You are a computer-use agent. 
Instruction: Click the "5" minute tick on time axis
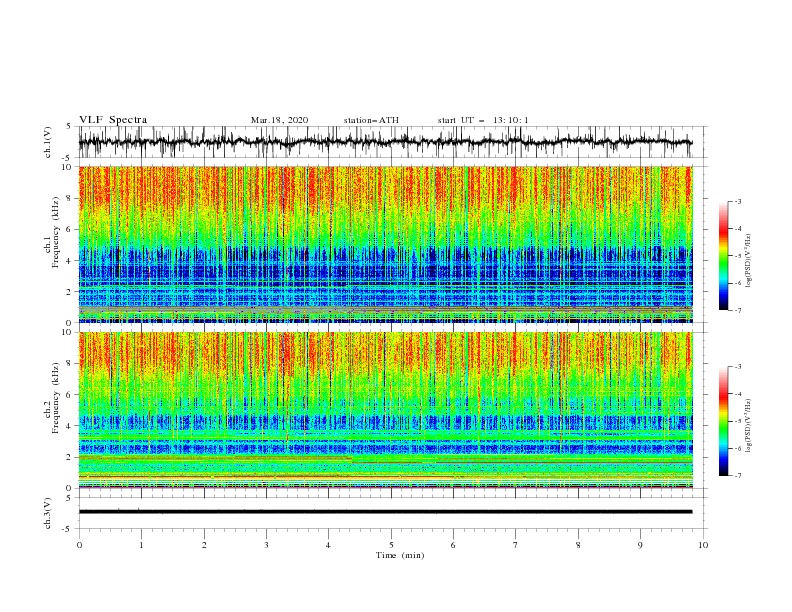tap(391, 545)
